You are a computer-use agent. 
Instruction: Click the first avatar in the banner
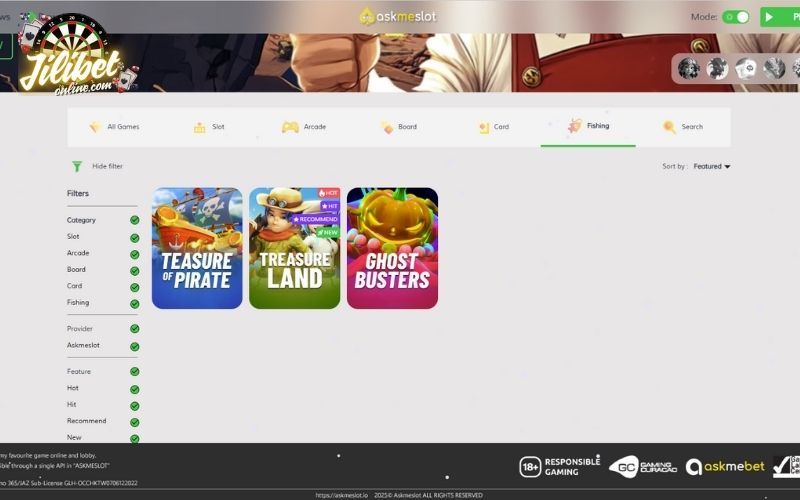(688, 68)
